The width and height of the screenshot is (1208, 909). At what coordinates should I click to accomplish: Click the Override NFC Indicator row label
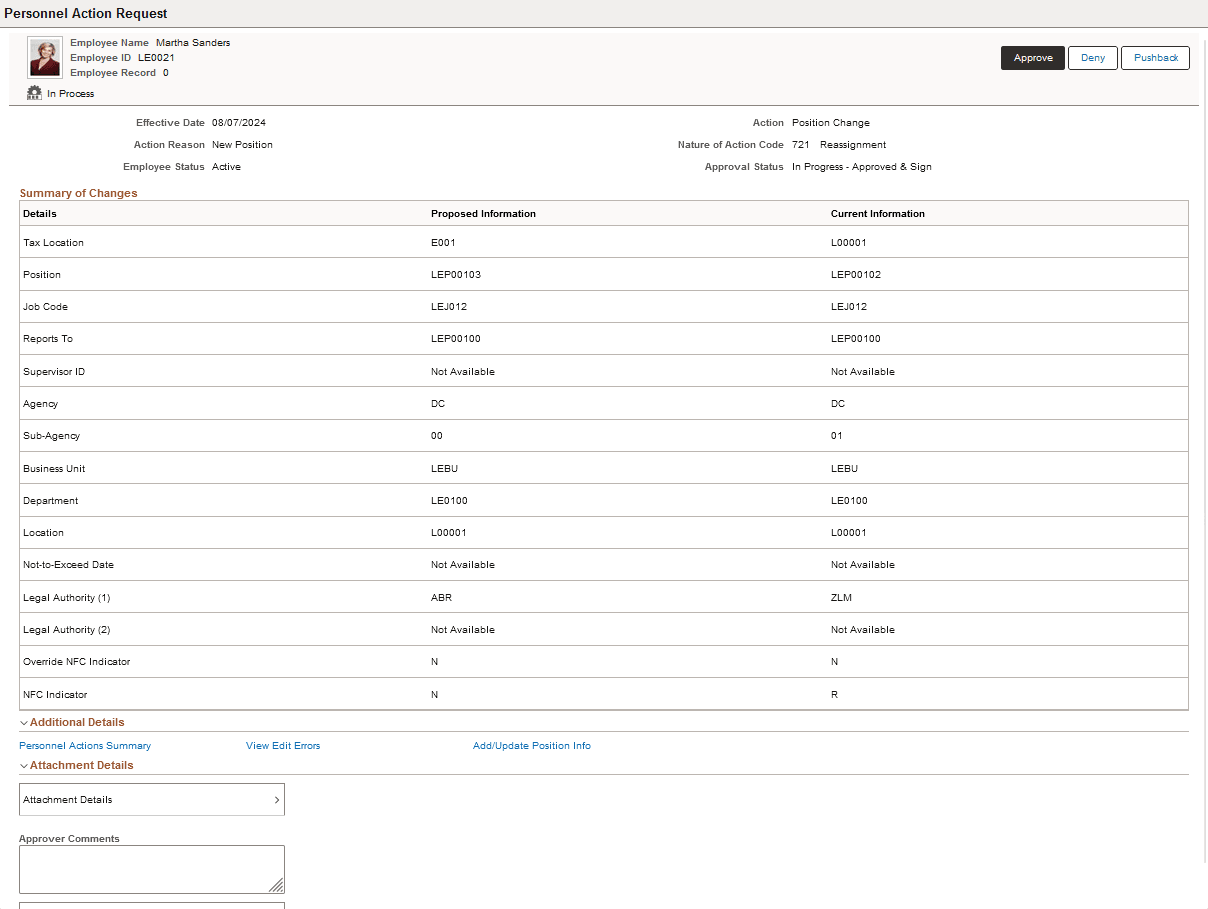(x=77, y=662)
